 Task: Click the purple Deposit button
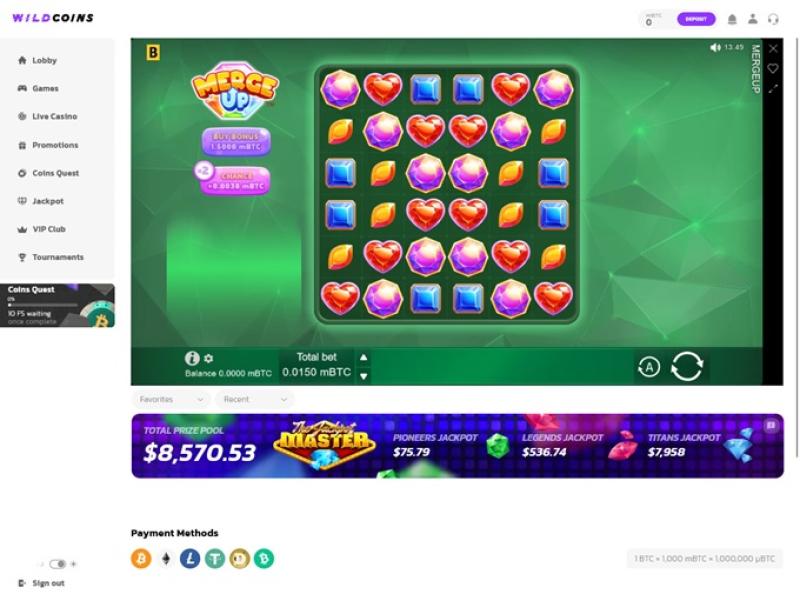tap(696, 19)
